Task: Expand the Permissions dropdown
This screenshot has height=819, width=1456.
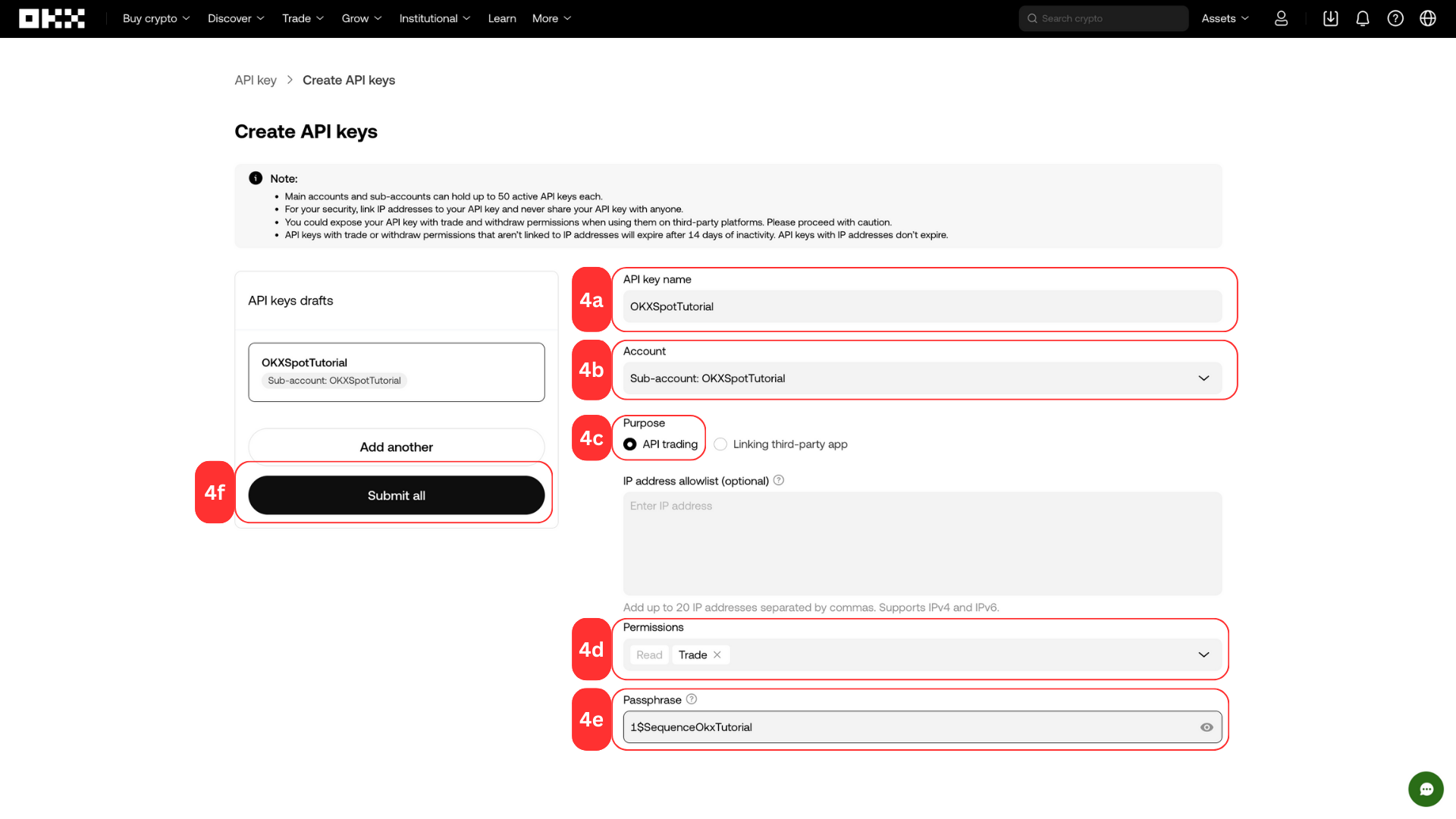Action: click(1203, 654)
